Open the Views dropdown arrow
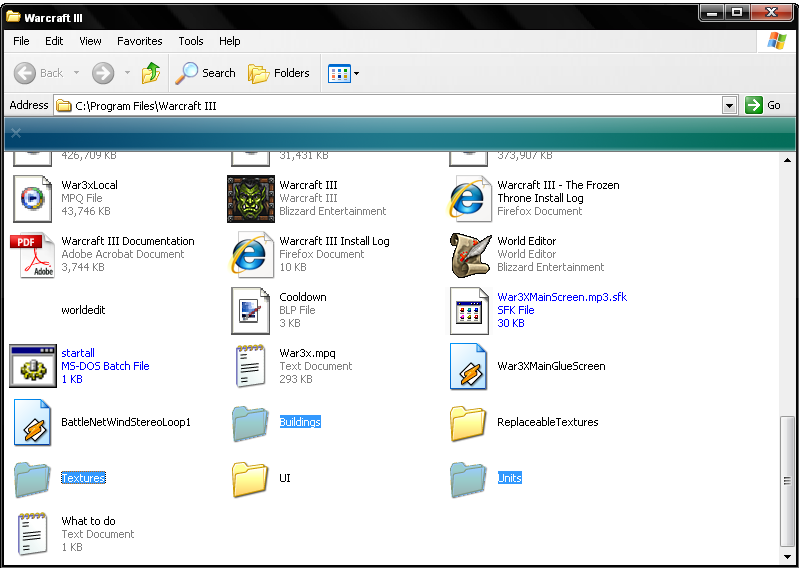This screenshot has width=799, height=568. click(x=357, y=73)
